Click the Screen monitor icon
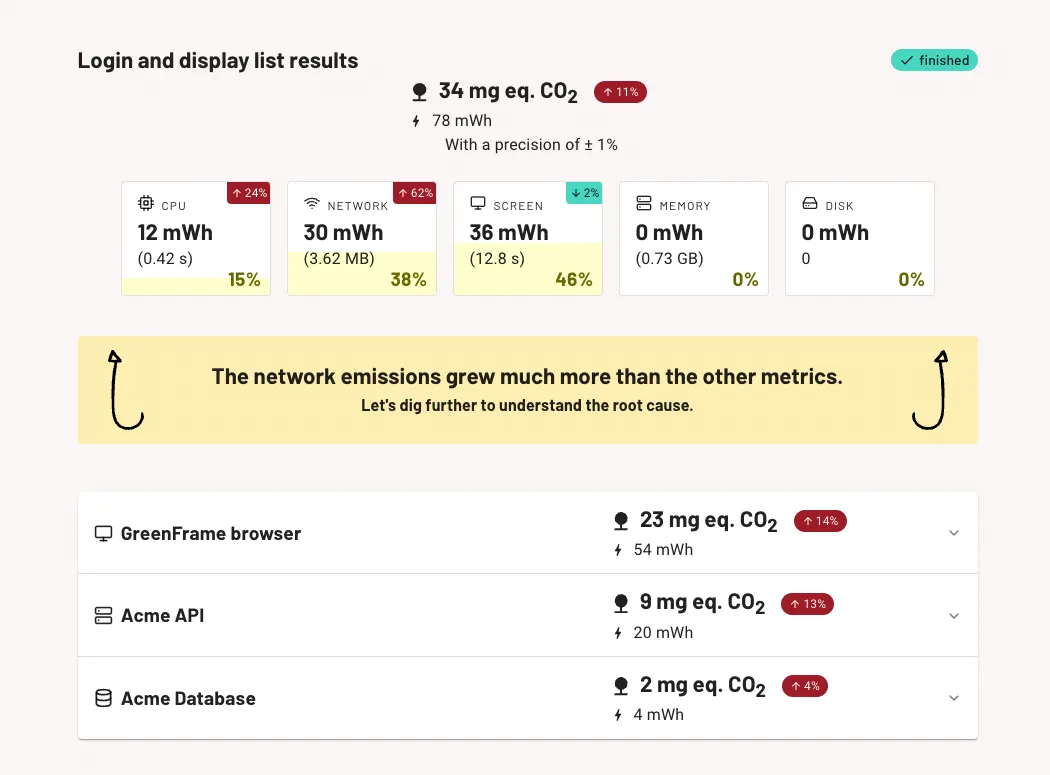The height and width of the screenshot is (775, 1050). click(x=478, y=204)
